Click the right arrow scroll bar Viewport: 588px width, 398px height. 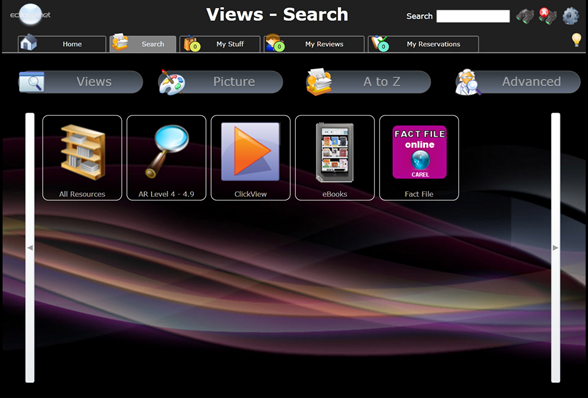555,248
